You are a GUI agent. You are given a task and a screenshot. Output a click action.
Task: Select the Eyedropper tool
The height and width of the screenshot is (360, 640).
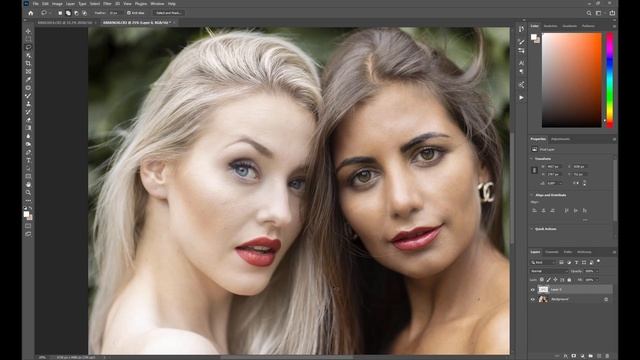28,80
